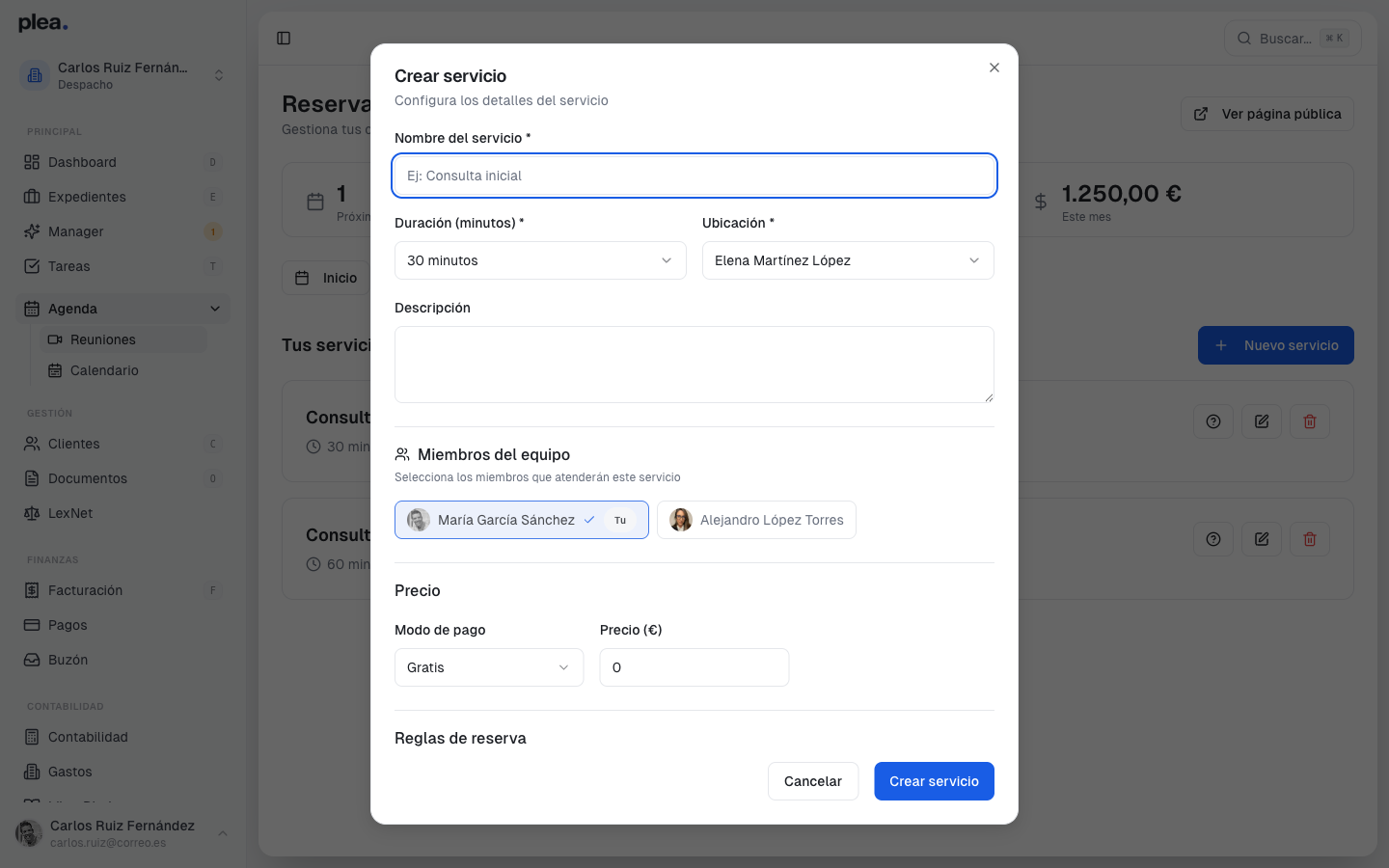Expand the Carlos Ruiz Despacho workspace switcher
Viewport: 1389px width, 868px height.
[123, 75]
